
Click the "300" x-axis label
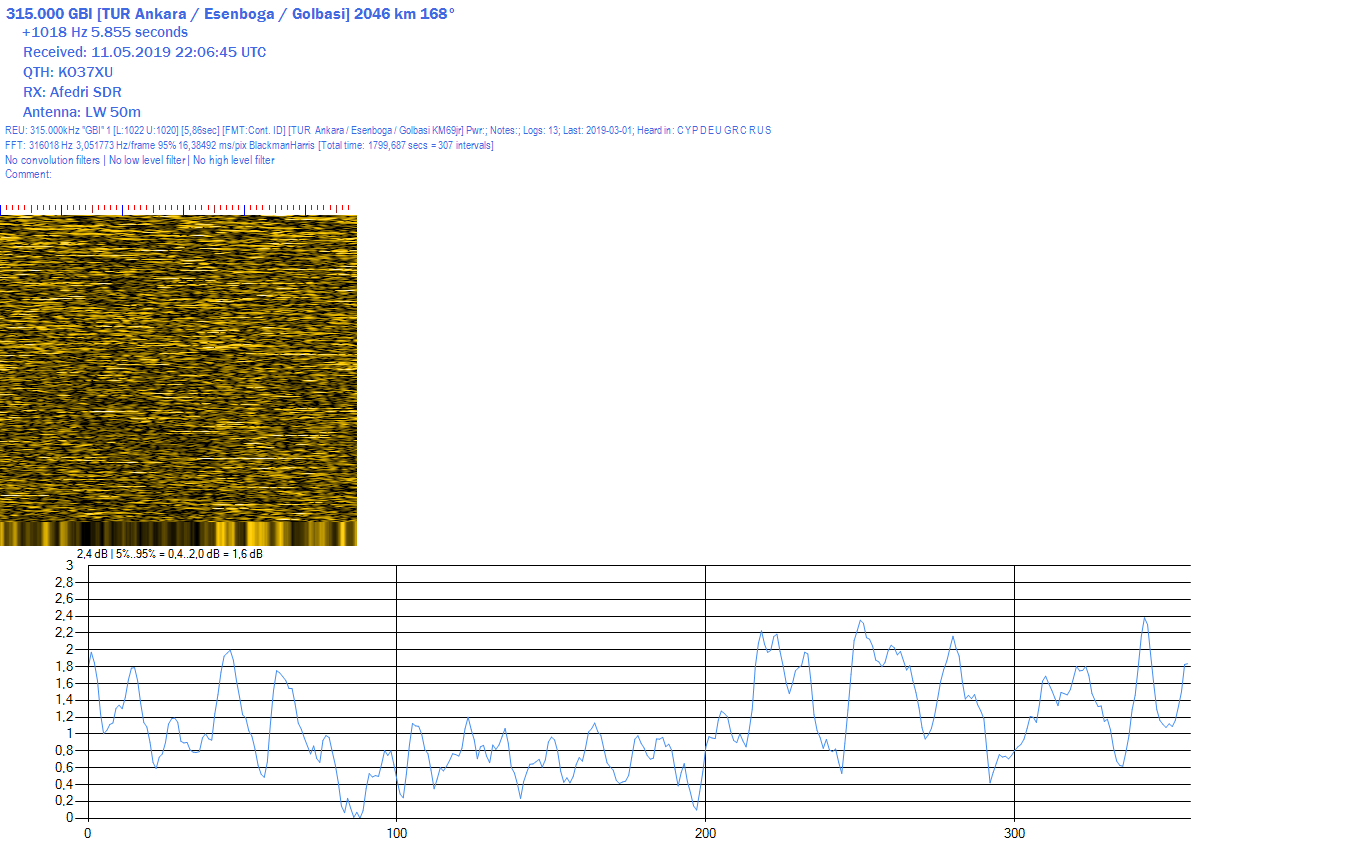tap(1015, 833)
